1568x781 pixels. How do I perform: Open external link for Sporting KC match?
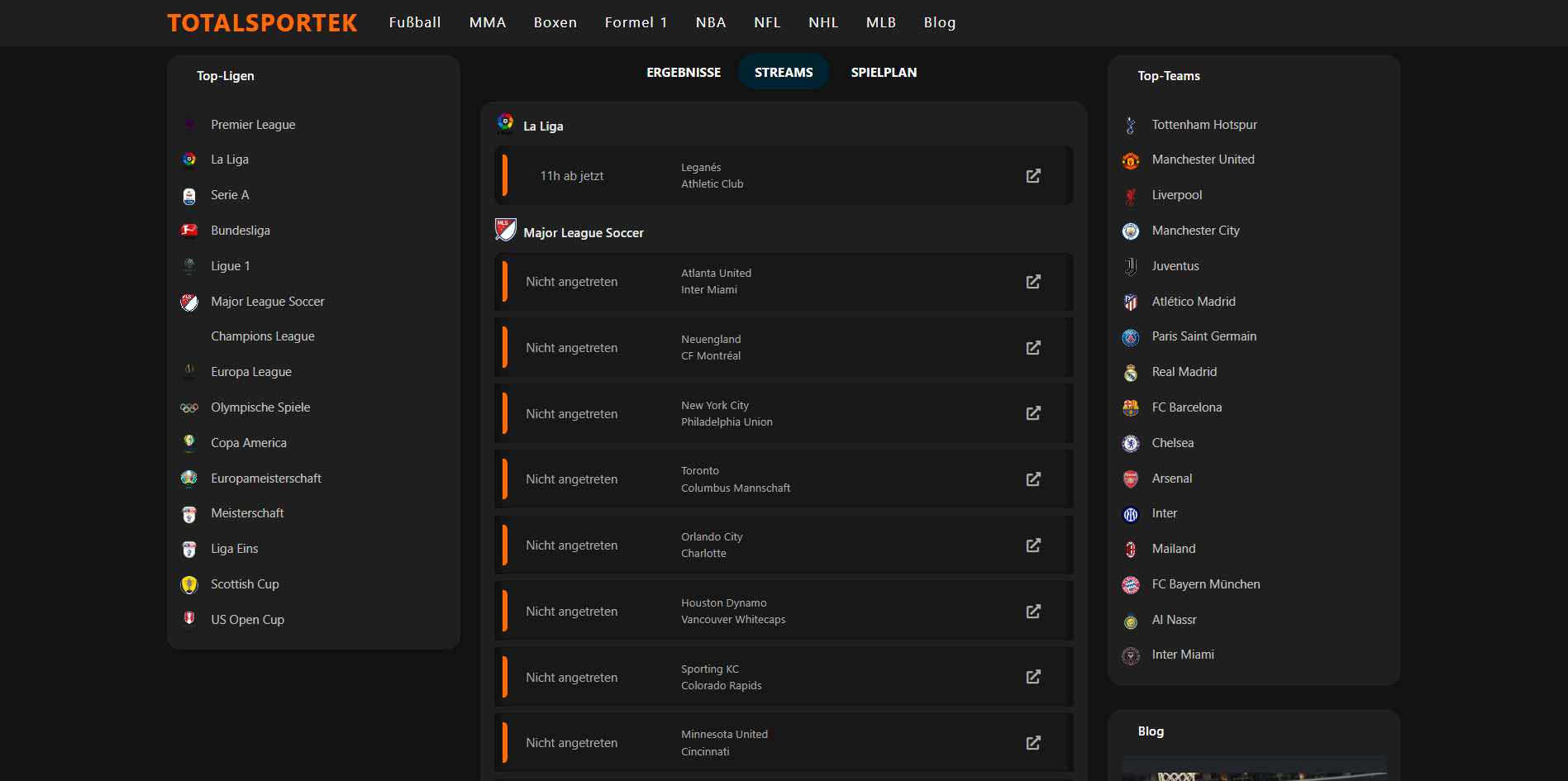pos(1032,677)
